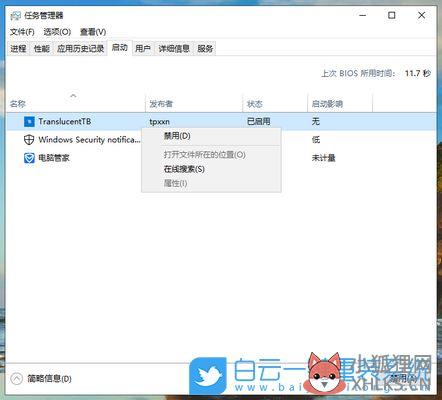Select the 电脑管家 startup entry
This screenshot has width=442, height=400.
[221, 158]
